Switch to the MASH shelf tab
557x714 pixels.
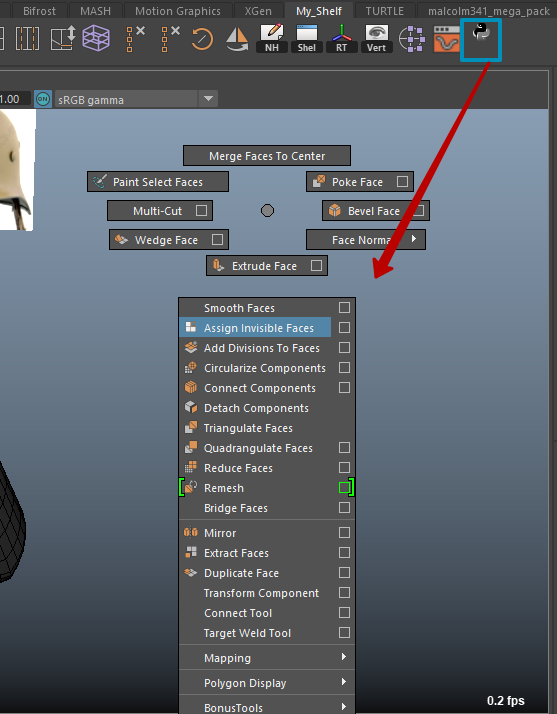(95, 10)
